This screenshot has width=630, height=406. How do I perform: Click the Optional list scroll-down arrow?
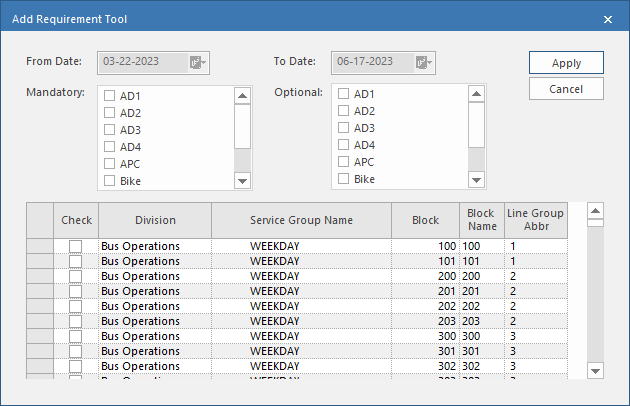(477, 180)
